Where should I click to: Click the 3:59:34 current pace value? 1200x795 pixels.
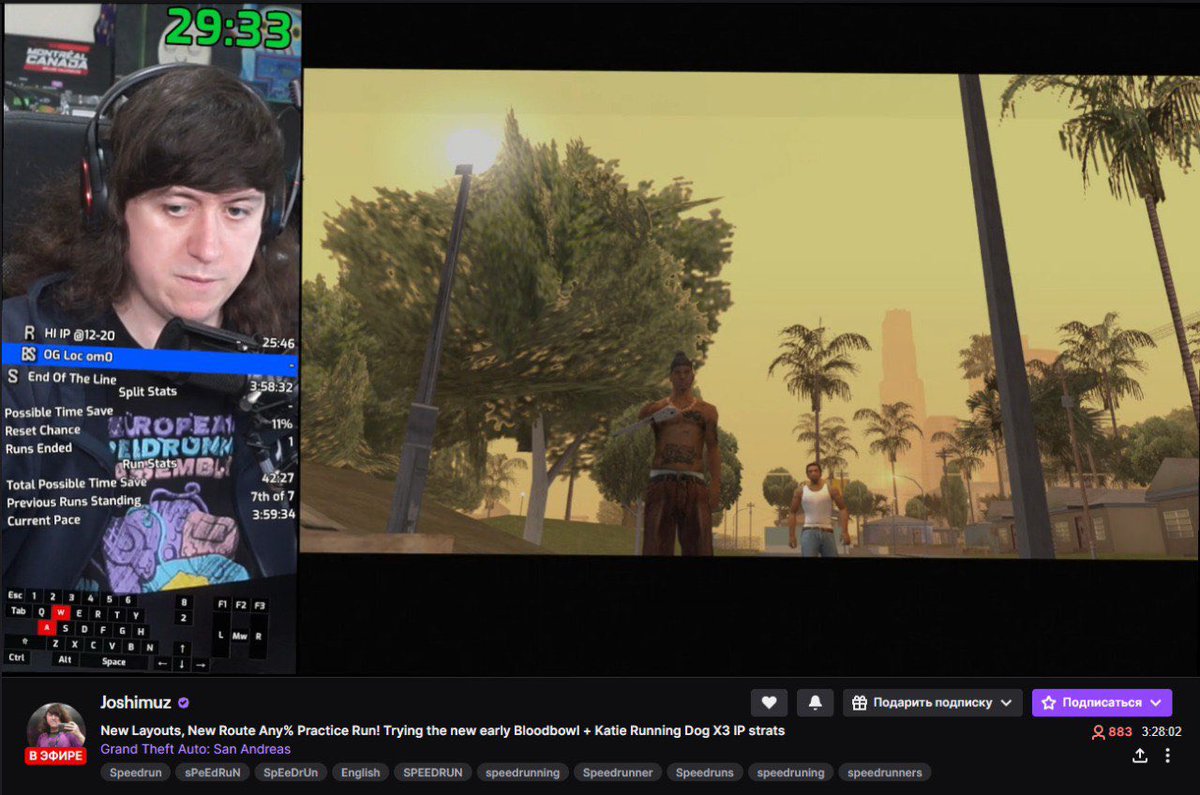tap(273, 514)
